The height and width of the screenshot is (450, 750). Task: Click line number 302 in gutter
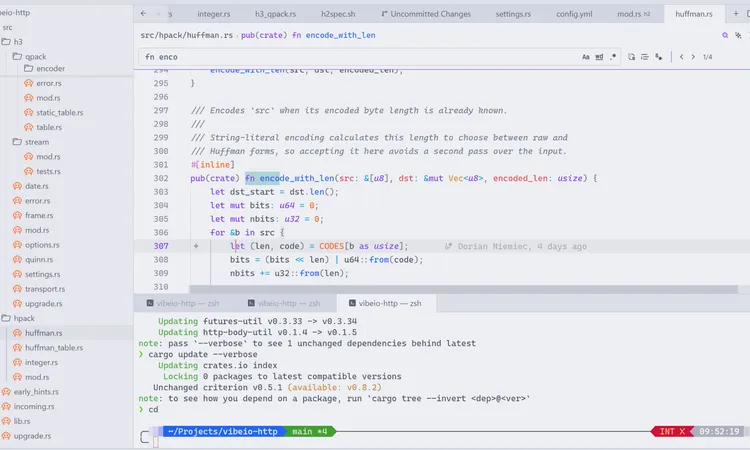coord(161,178)
